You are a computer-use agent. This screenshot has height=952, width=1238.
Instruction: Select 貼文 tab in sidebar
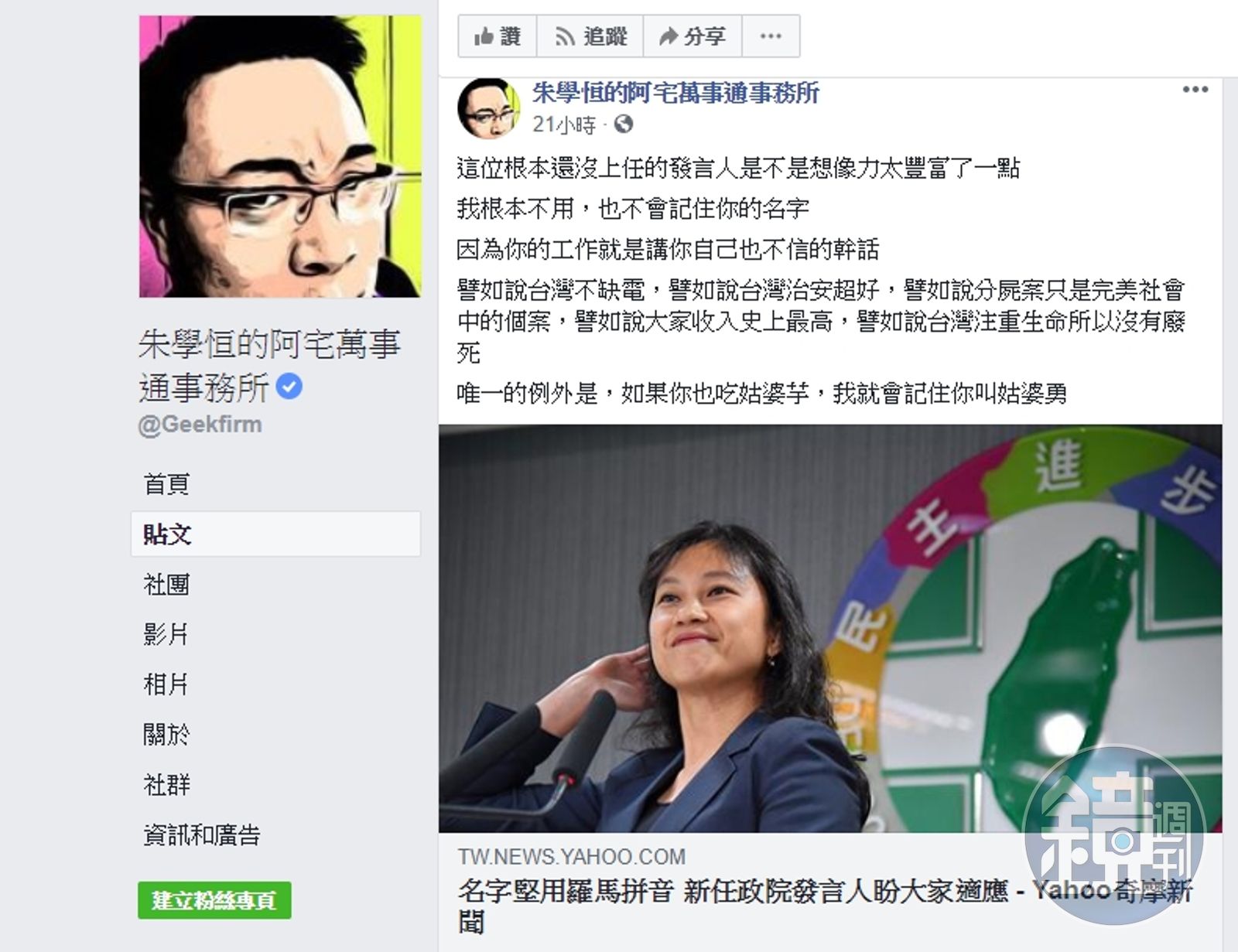(x=275, y=534)
